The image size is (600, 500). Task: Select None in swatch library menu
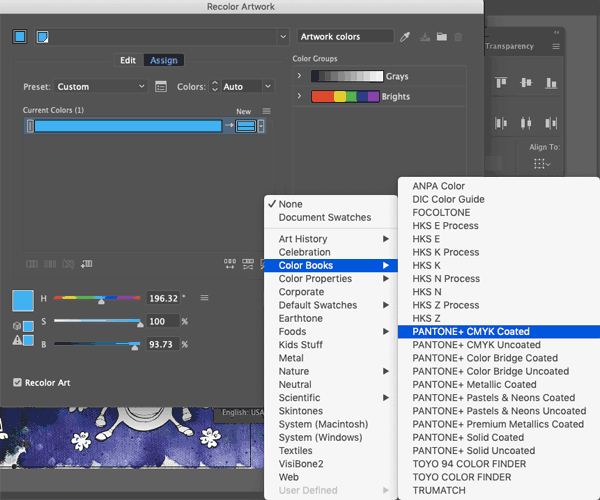(x=331, y=204)
